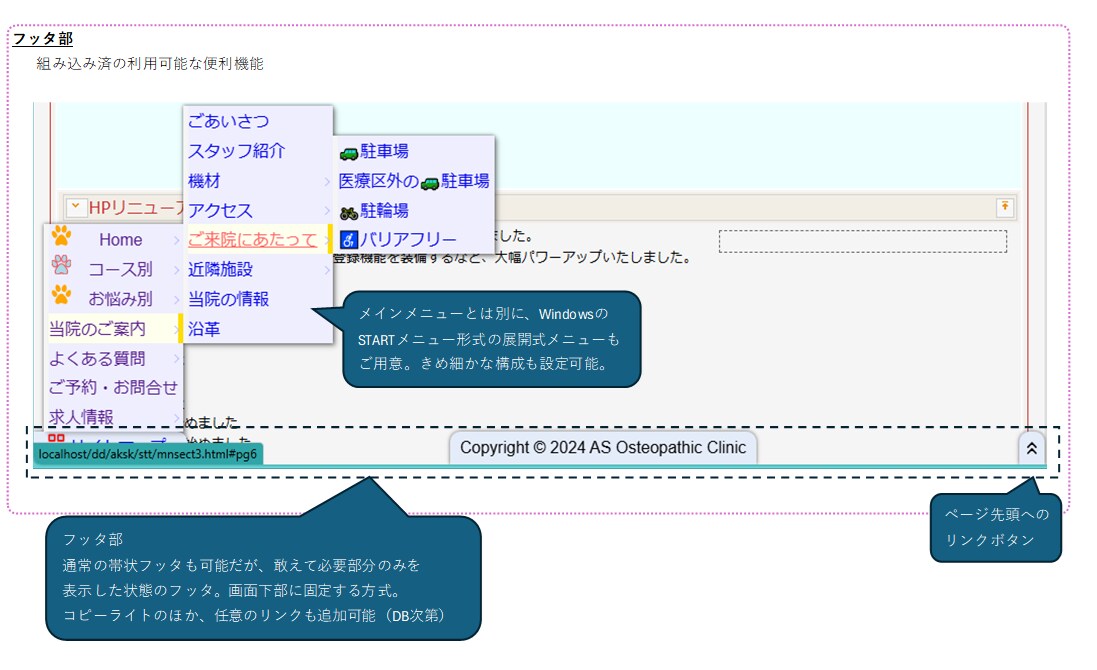Expand the 機材 submenu arrow

click(327, 181)
